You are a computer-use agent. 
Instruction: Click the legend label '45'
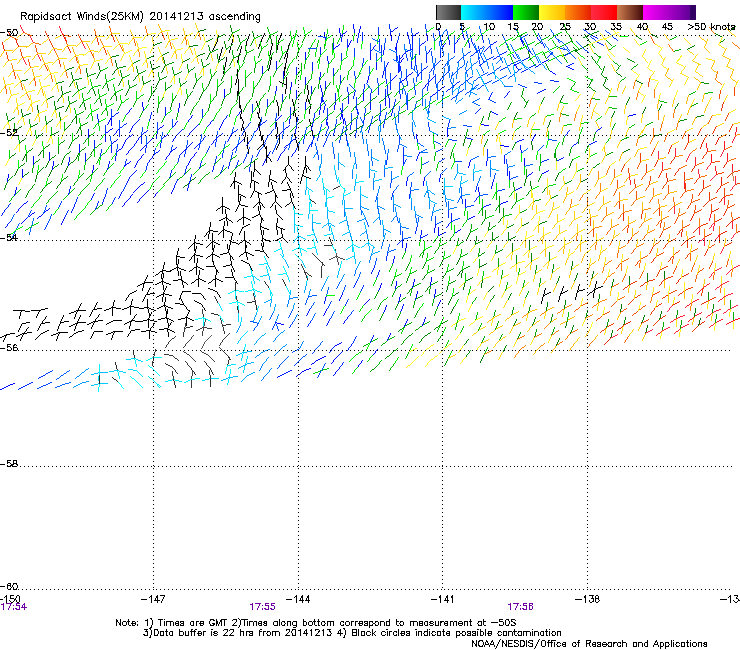coord(667,27)
